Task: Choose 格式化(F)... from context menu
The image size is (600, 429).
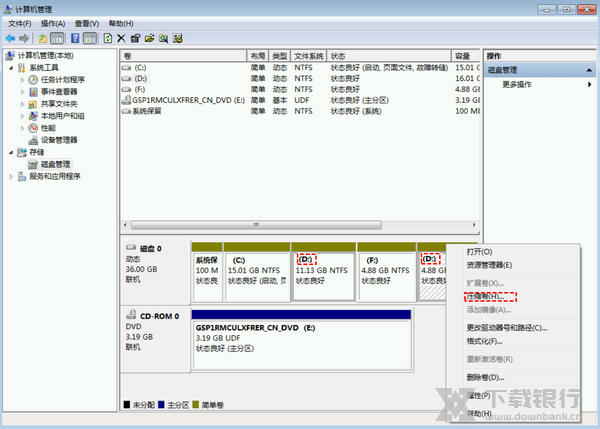Action: point(484,341)
